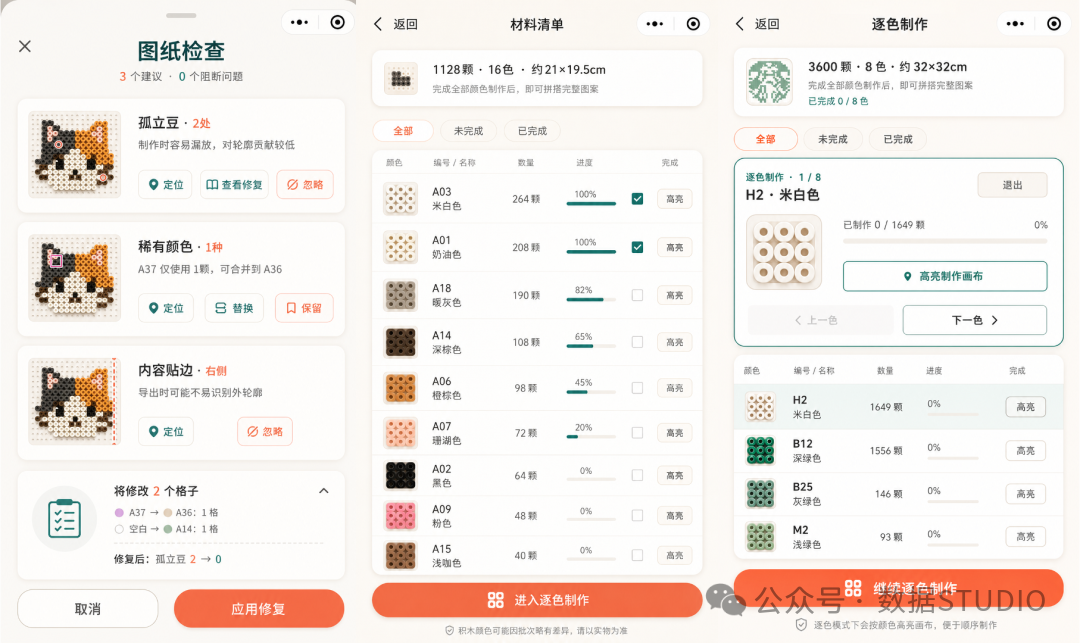This screenshot has width=1080, height=643.
Task: Cancel the repair with 取消
Action: [87, 609]
